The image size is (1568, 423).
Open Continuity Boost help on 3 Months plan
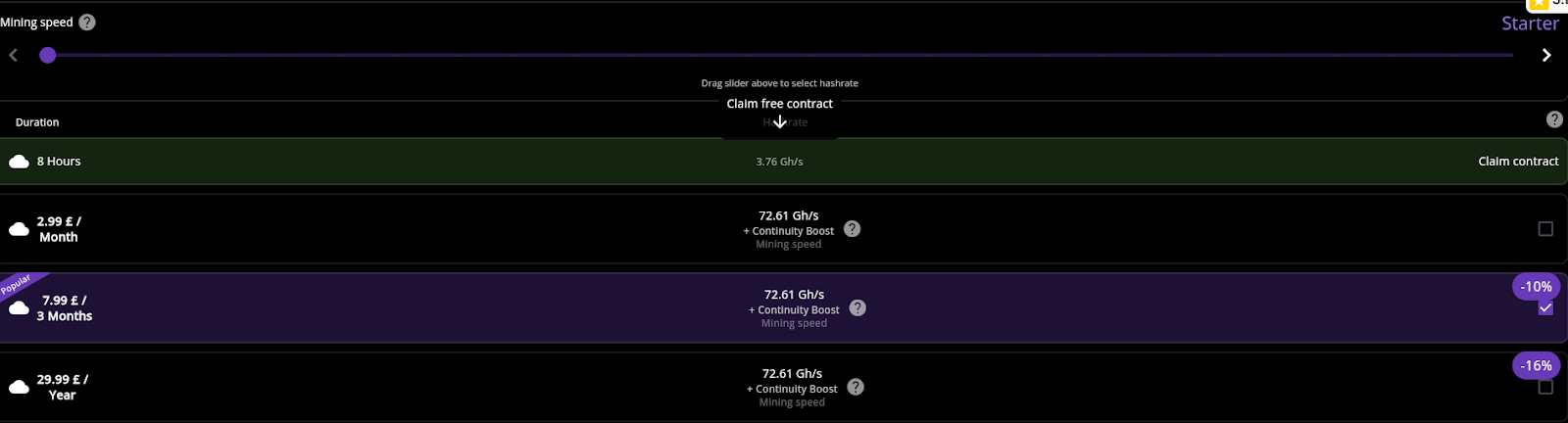point(857,307)
